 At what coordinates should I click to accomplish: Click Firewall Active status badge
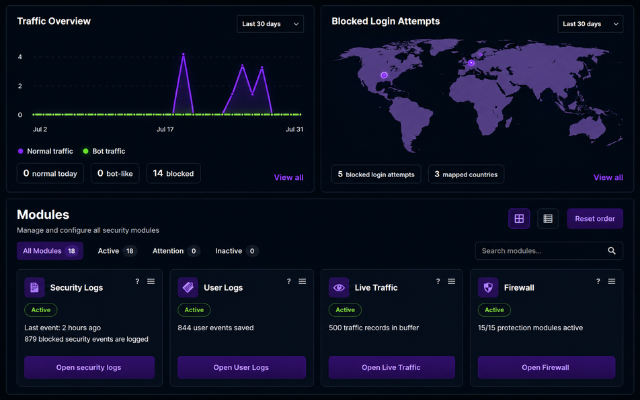pos(494,310)
